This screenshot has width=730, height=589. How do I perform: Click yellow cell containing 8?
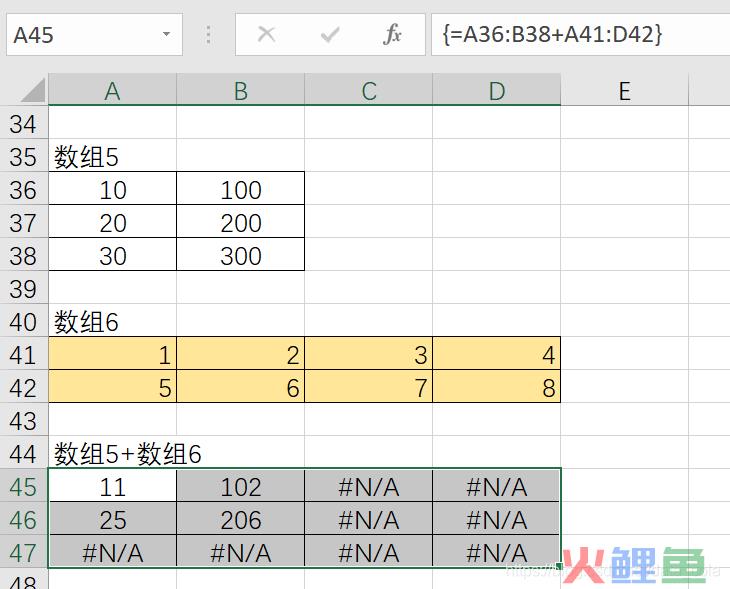(497, 388)
